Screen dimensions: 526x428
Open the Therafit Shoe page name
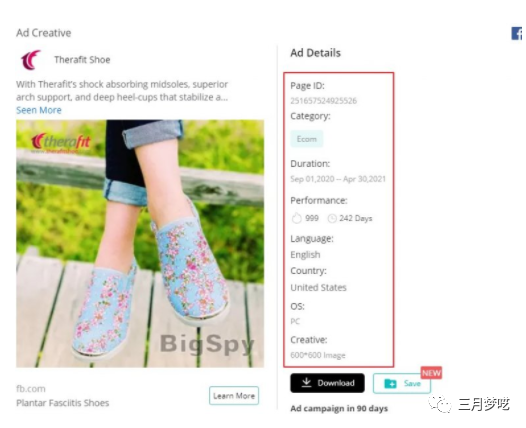(82, 60)
